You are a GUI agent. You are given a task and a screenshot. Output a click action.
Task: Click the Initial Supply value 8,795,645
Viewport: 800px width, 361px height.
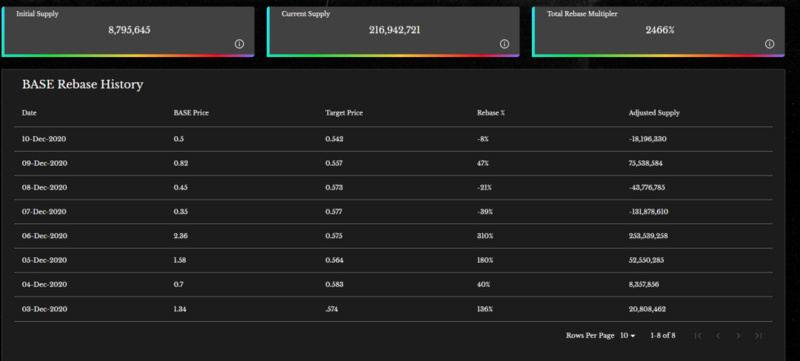(129, 30)
